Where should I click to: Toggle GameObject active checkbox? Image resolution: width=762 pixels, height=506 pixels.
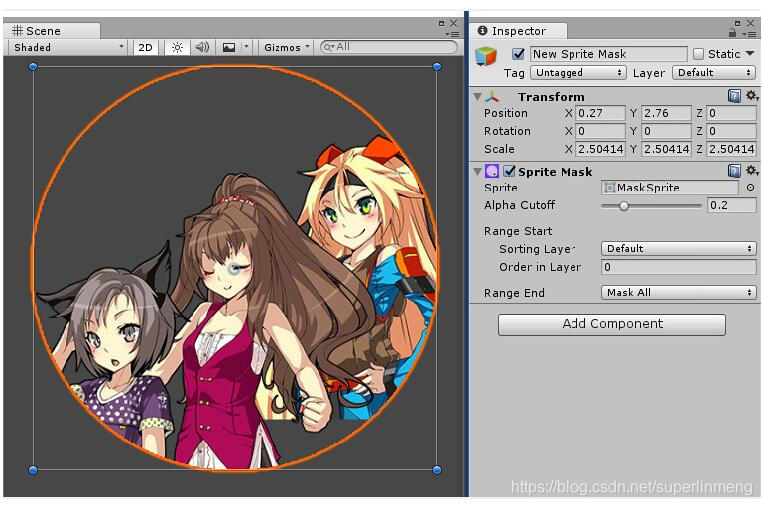point(518,53)
